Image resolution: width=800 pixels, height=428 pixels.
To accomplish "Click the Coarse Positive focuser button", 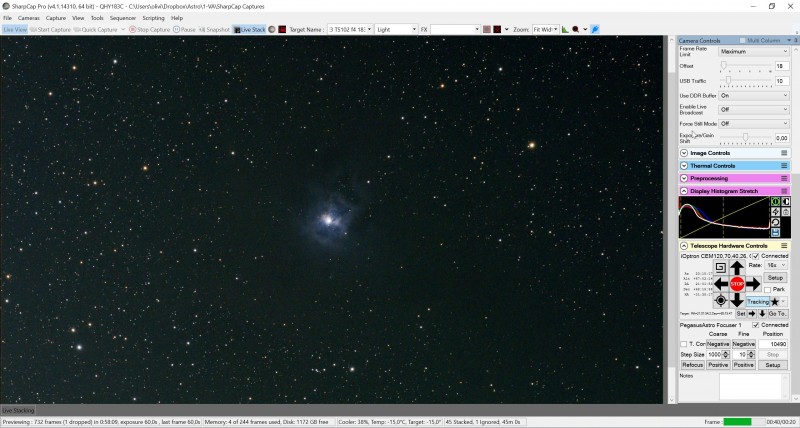I will pos(718,365).
